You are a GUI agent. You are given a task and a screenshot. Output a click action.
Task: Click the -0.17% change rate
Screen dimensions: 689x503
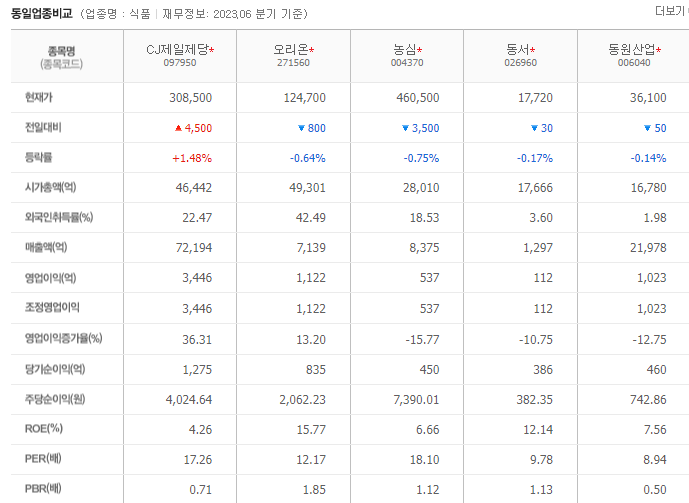[535, 158]
